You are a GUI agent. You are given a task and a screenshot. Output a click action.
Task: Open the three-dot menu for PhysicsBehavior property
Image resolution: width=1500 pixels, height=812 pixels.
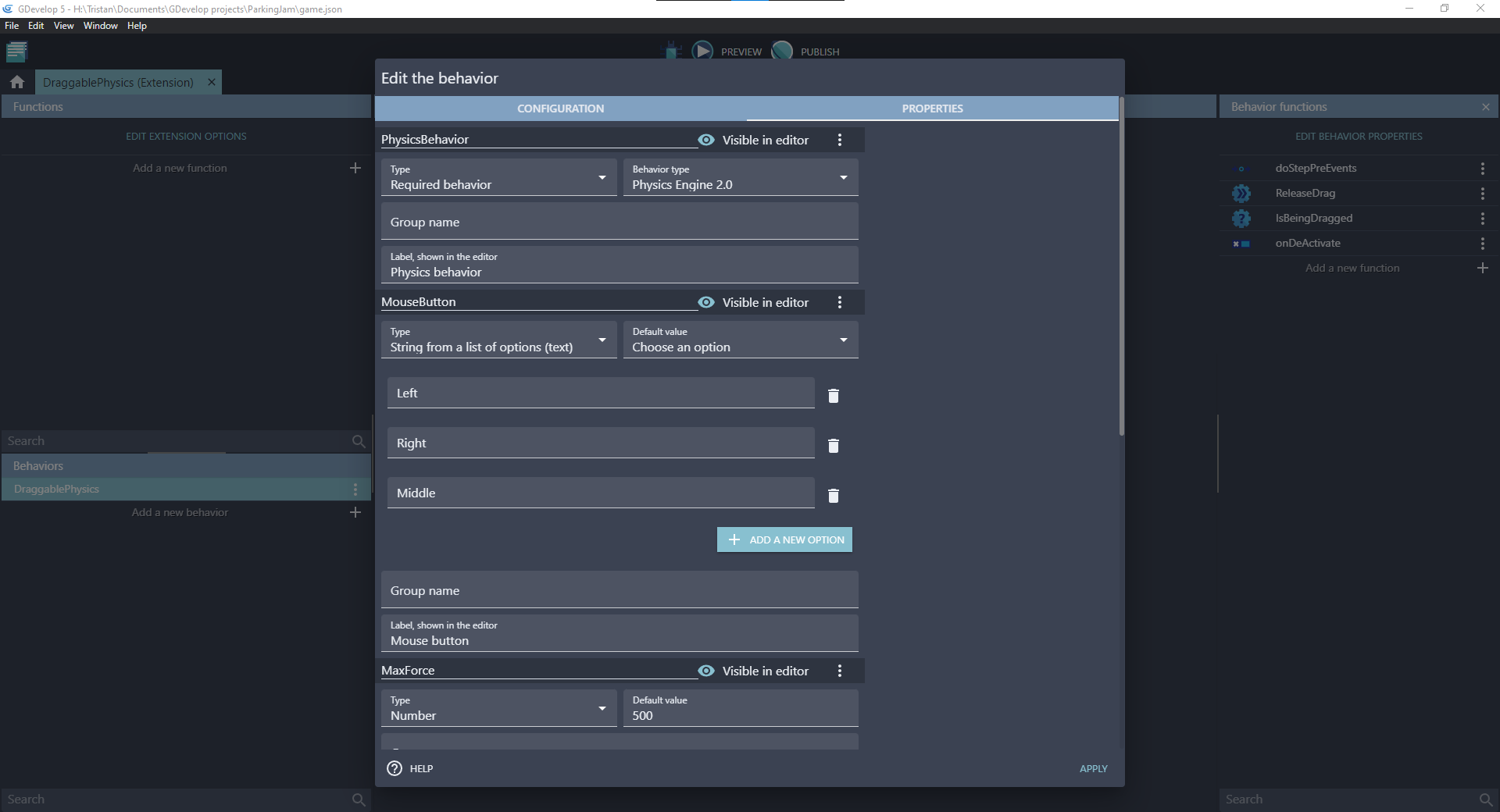[840, 140]
